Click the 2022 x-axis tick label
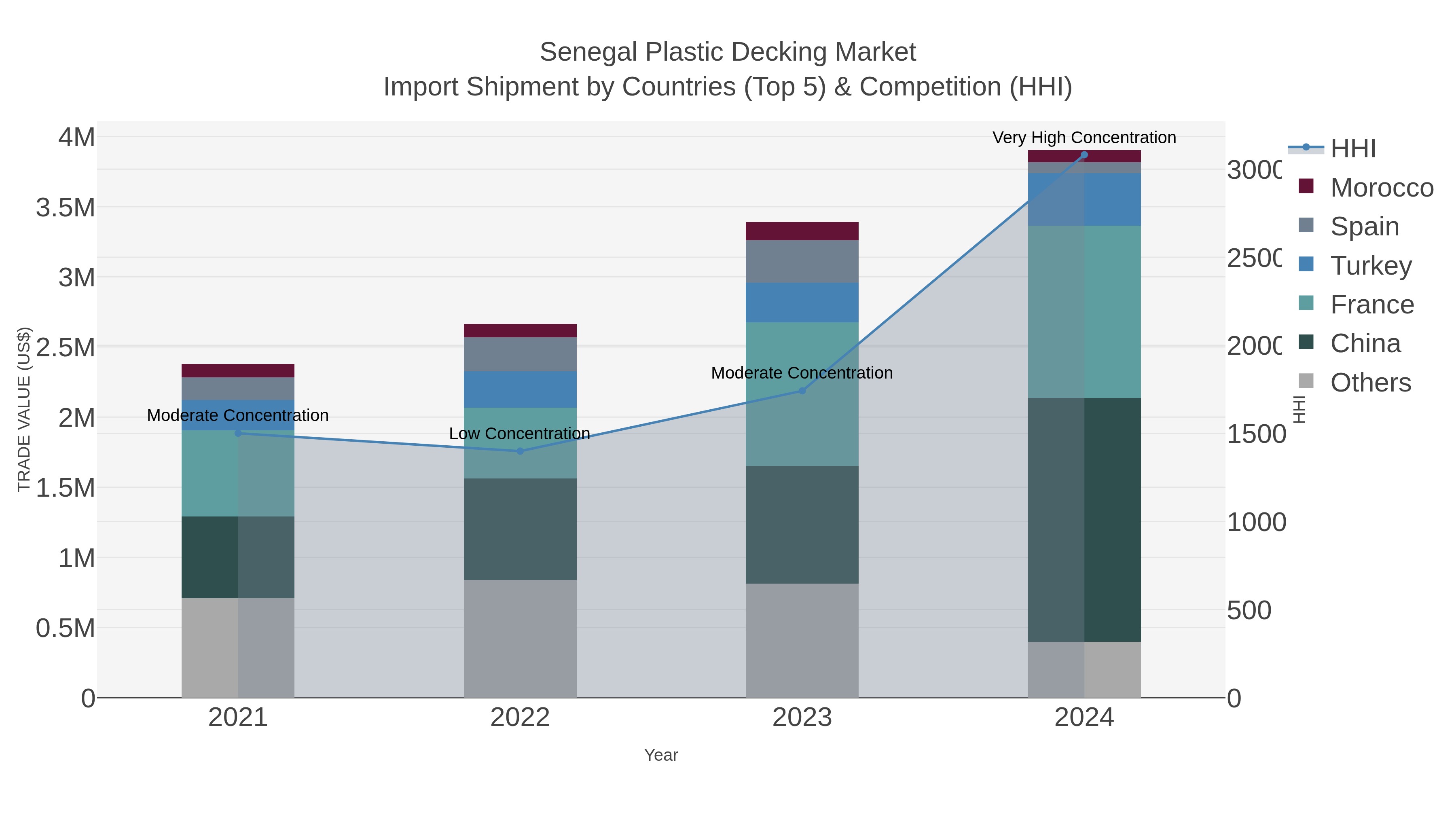 [520, 717]
